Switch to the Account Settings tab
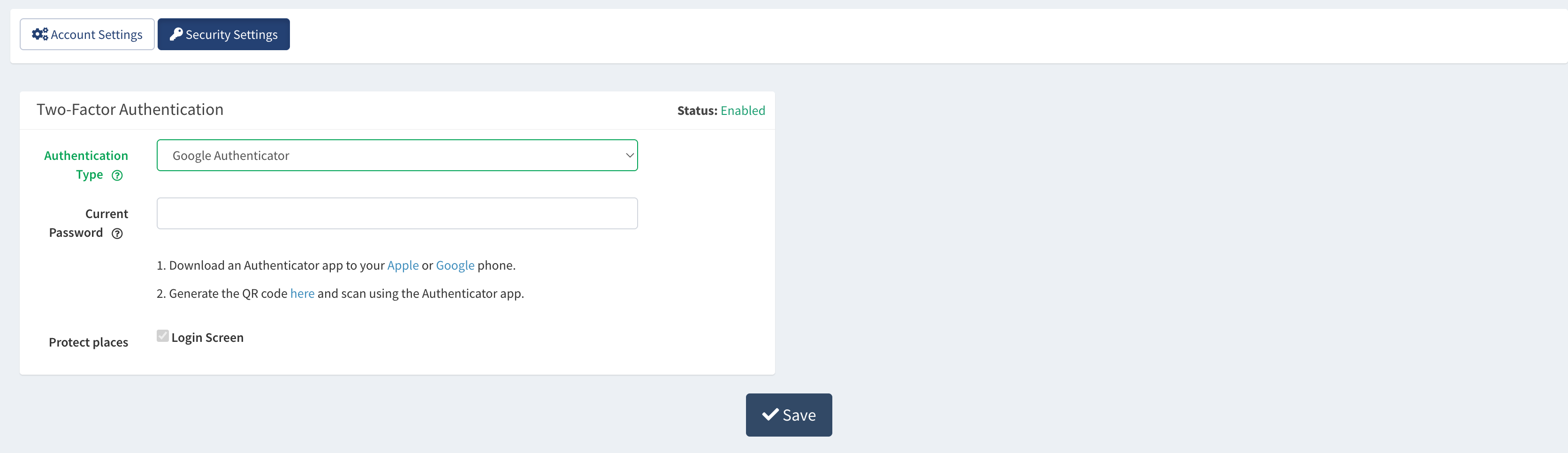Viewport: 1568px width, 453px height. coord(87,34)
